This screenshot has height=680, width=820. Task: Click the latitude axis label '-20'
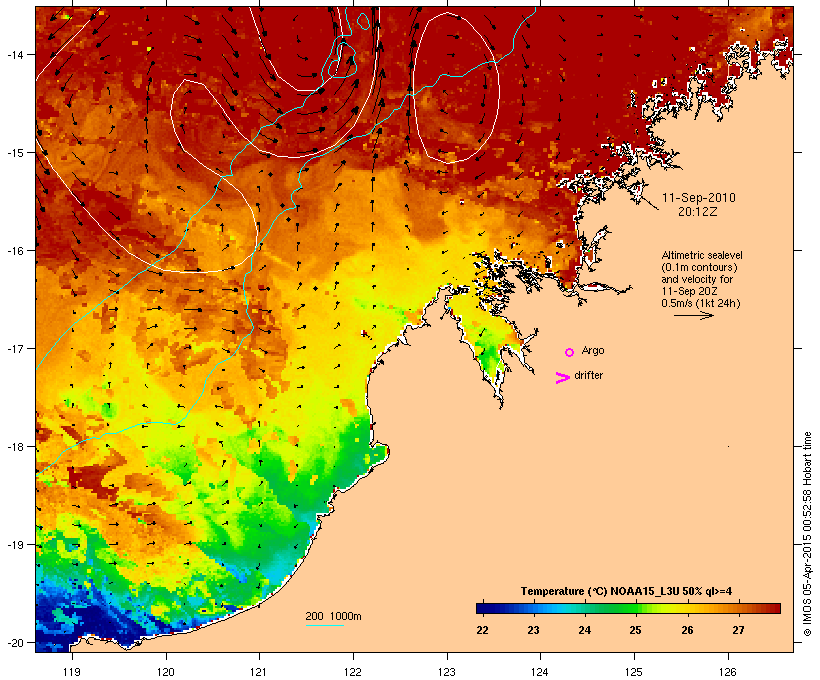pyautogui.click(x=15, y=643)
